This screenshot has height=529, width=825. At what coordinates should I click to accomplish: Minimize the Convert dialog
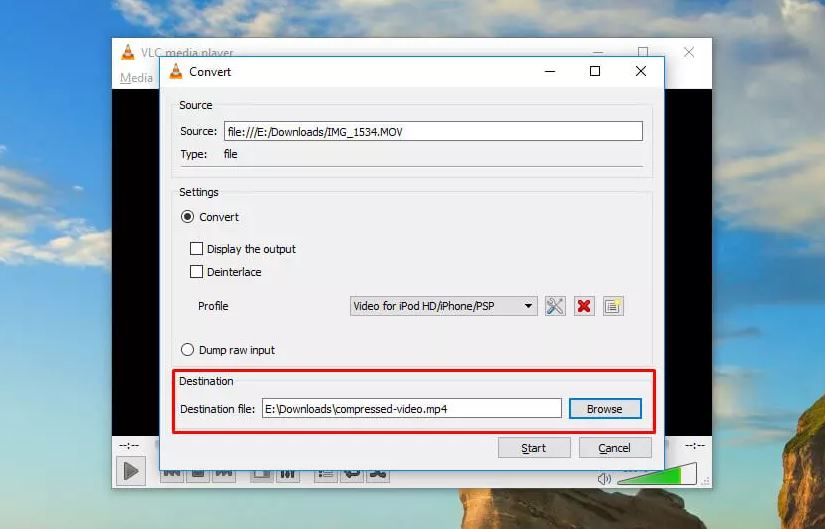(550, 71)
